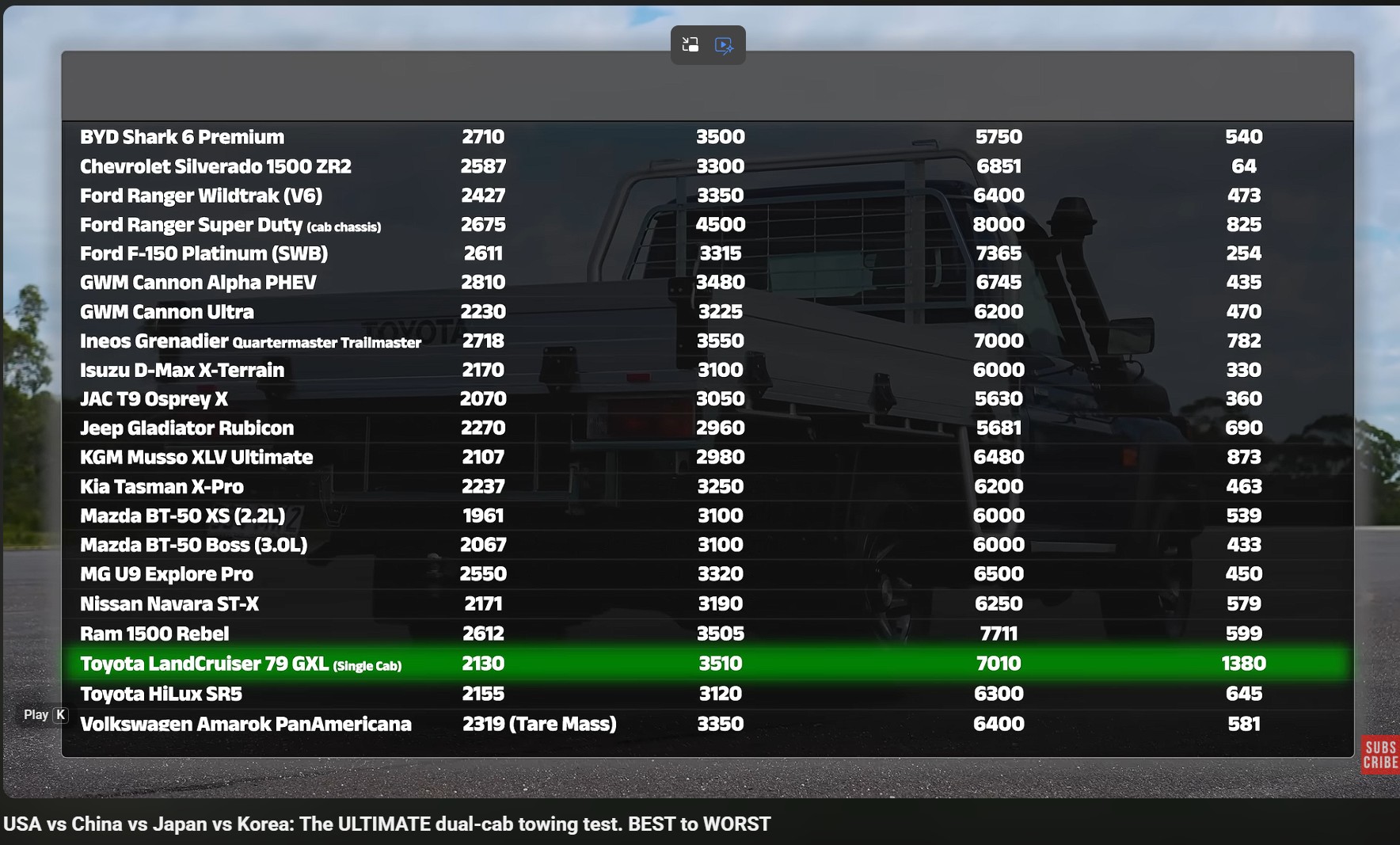The width and height of the screenshot is (1400, 845).
Task: Select the Chevrolet Silverado 1500 ZR2 name
Action: [x=215, y=166]
